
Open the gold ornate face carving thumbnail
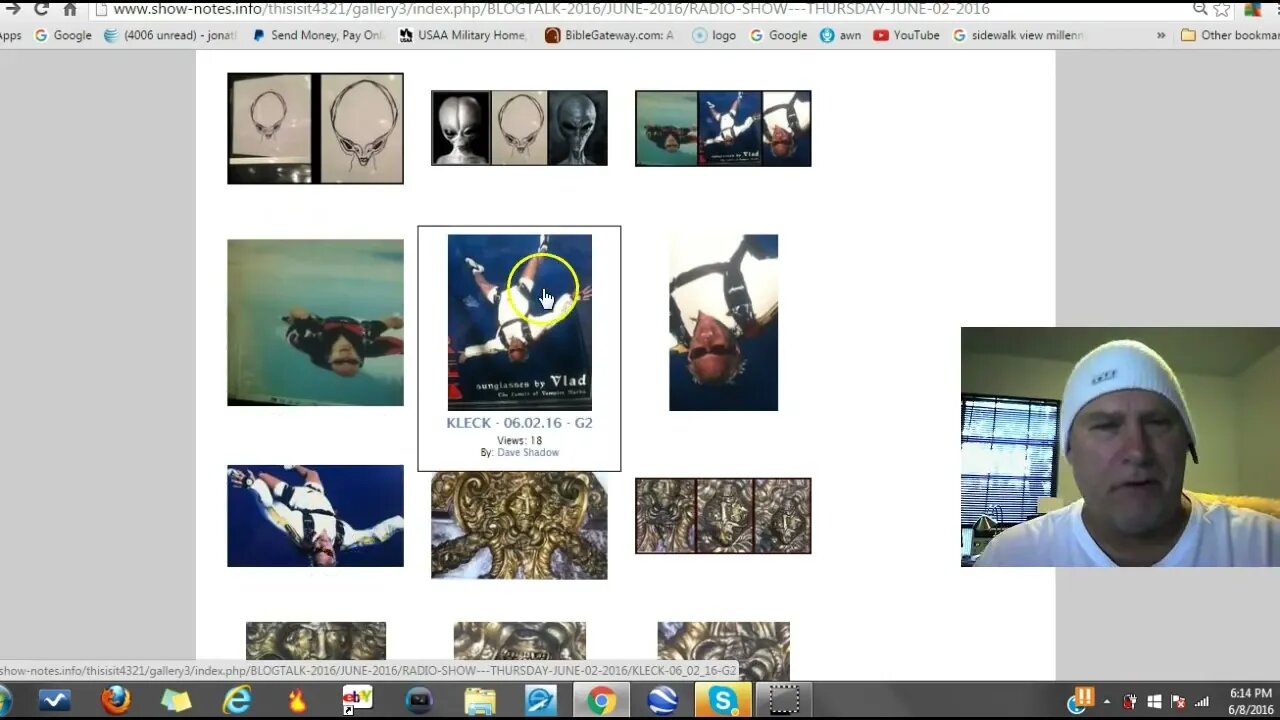tap(519, 525)
